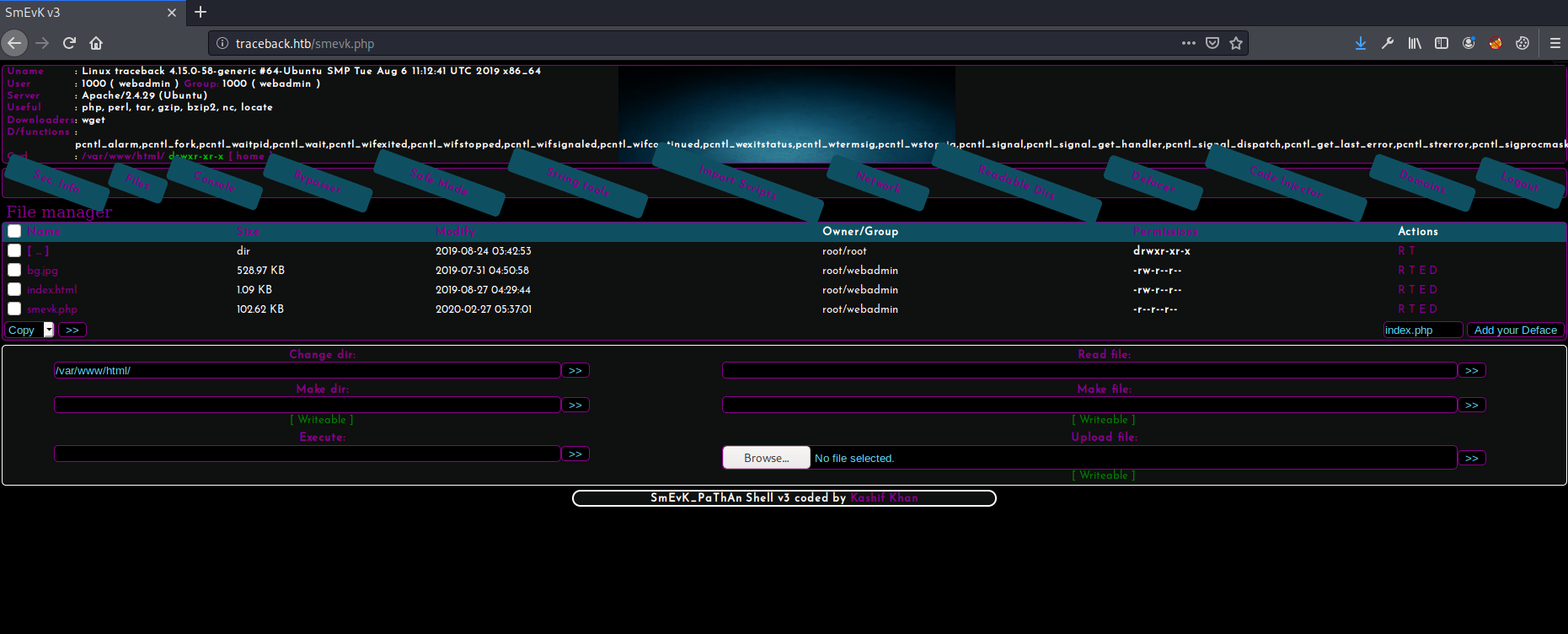Select the smevk.php row checkbox
Viewport: 1568px width, 634px height.
(x=14, y=309)
